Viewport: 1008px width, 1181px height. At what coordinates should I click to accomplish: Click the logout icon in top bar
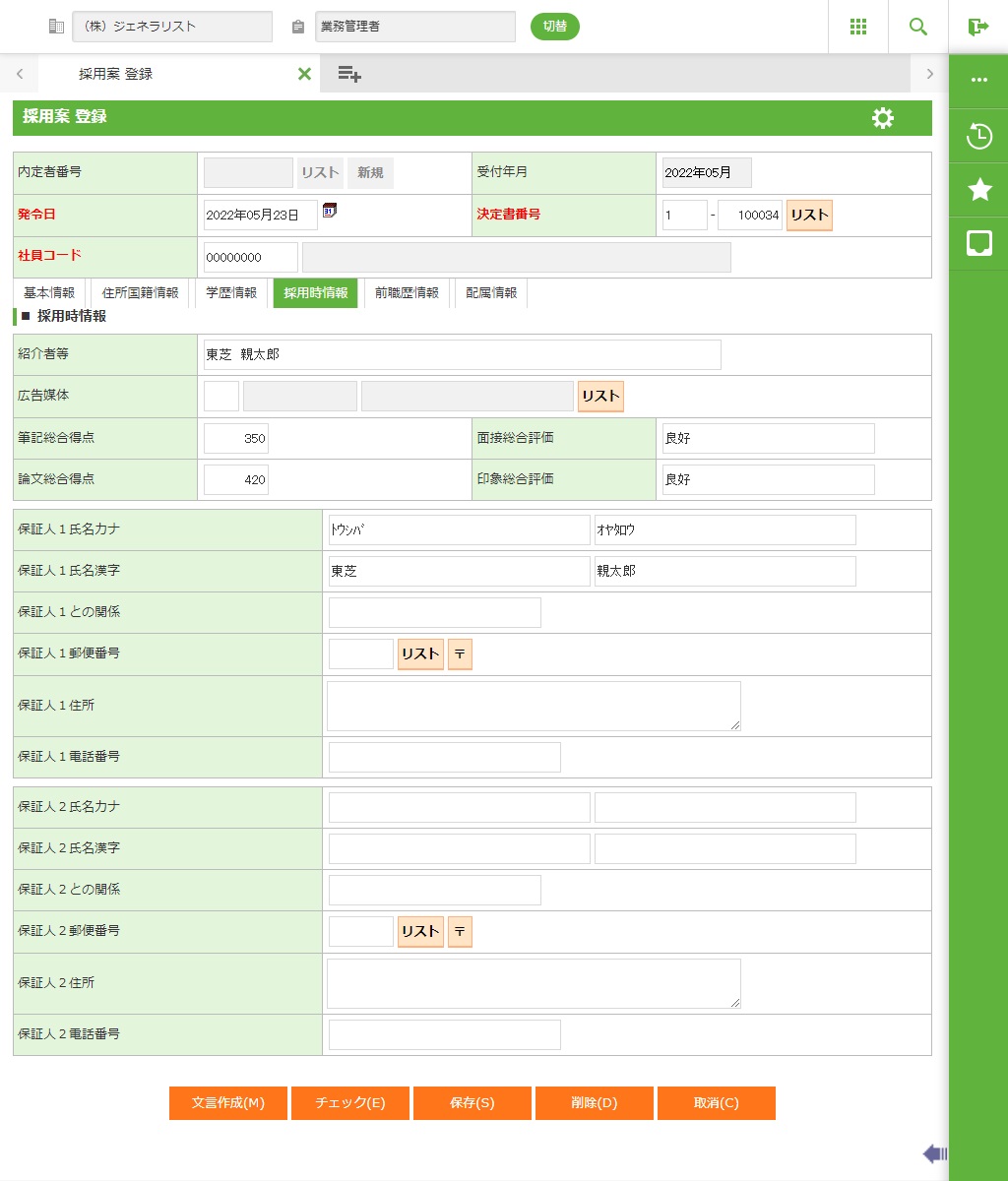click(978, 27)
